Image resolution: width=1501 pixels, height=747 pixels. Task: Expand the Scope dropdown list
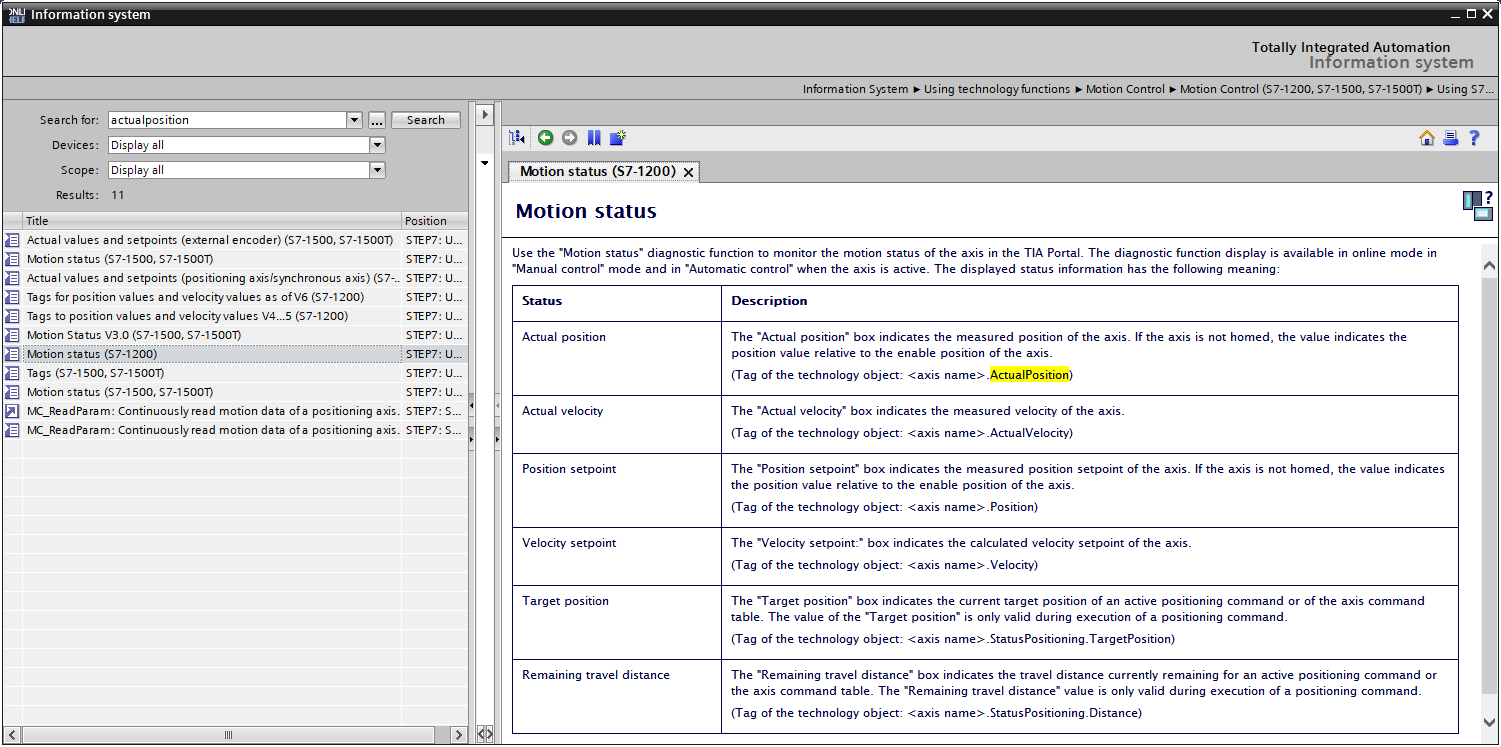tap(377, 170)
